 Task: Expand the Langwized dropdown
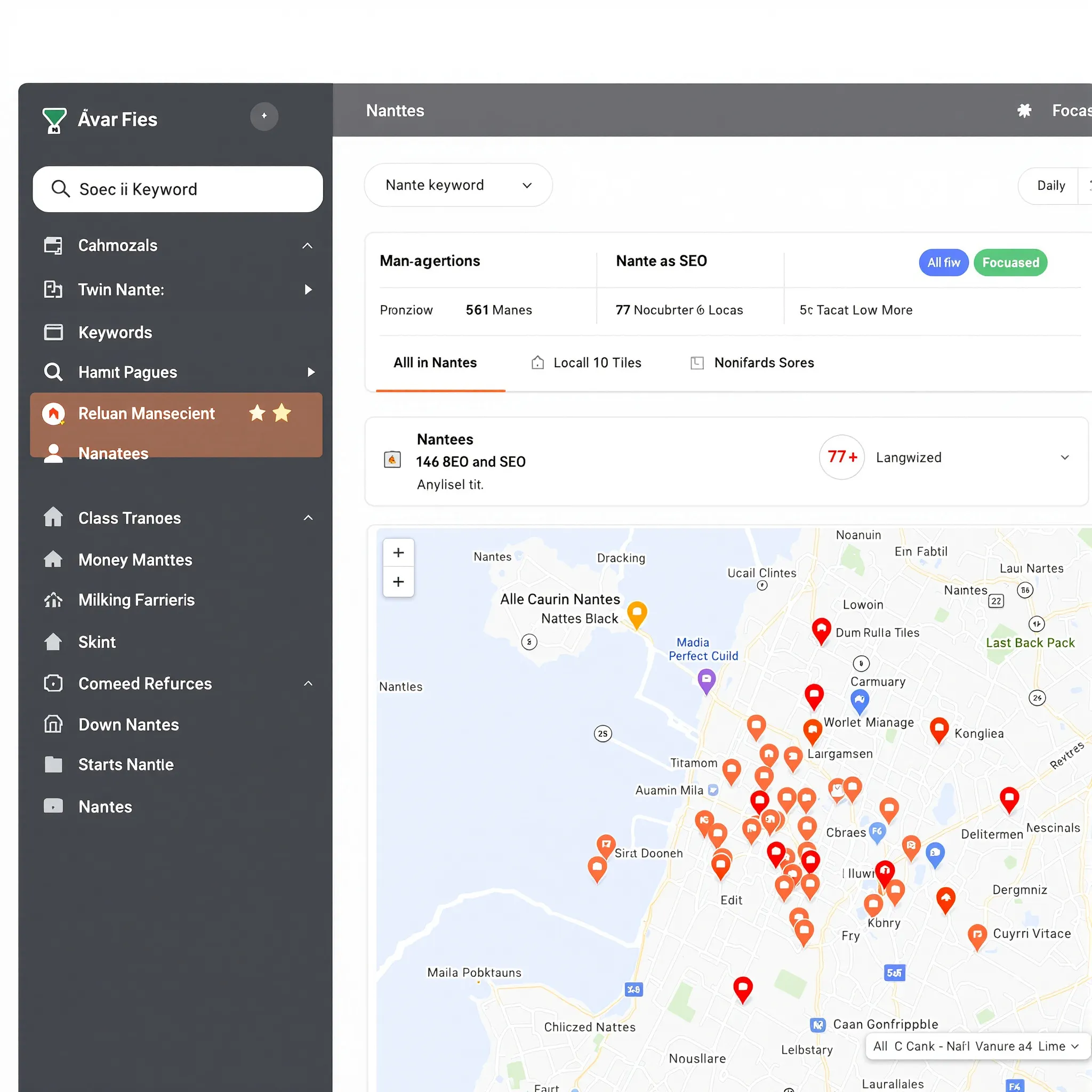point(1065,457)
